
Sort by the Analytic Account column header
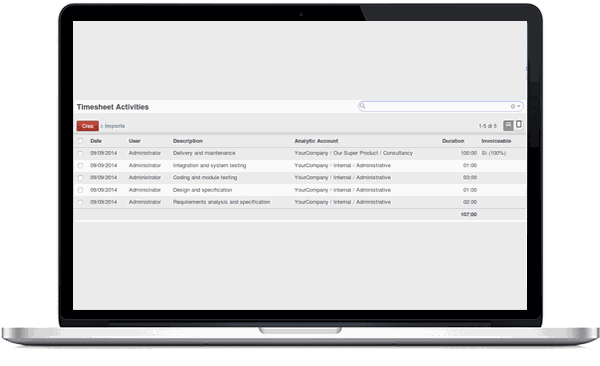tap(316, 141)
